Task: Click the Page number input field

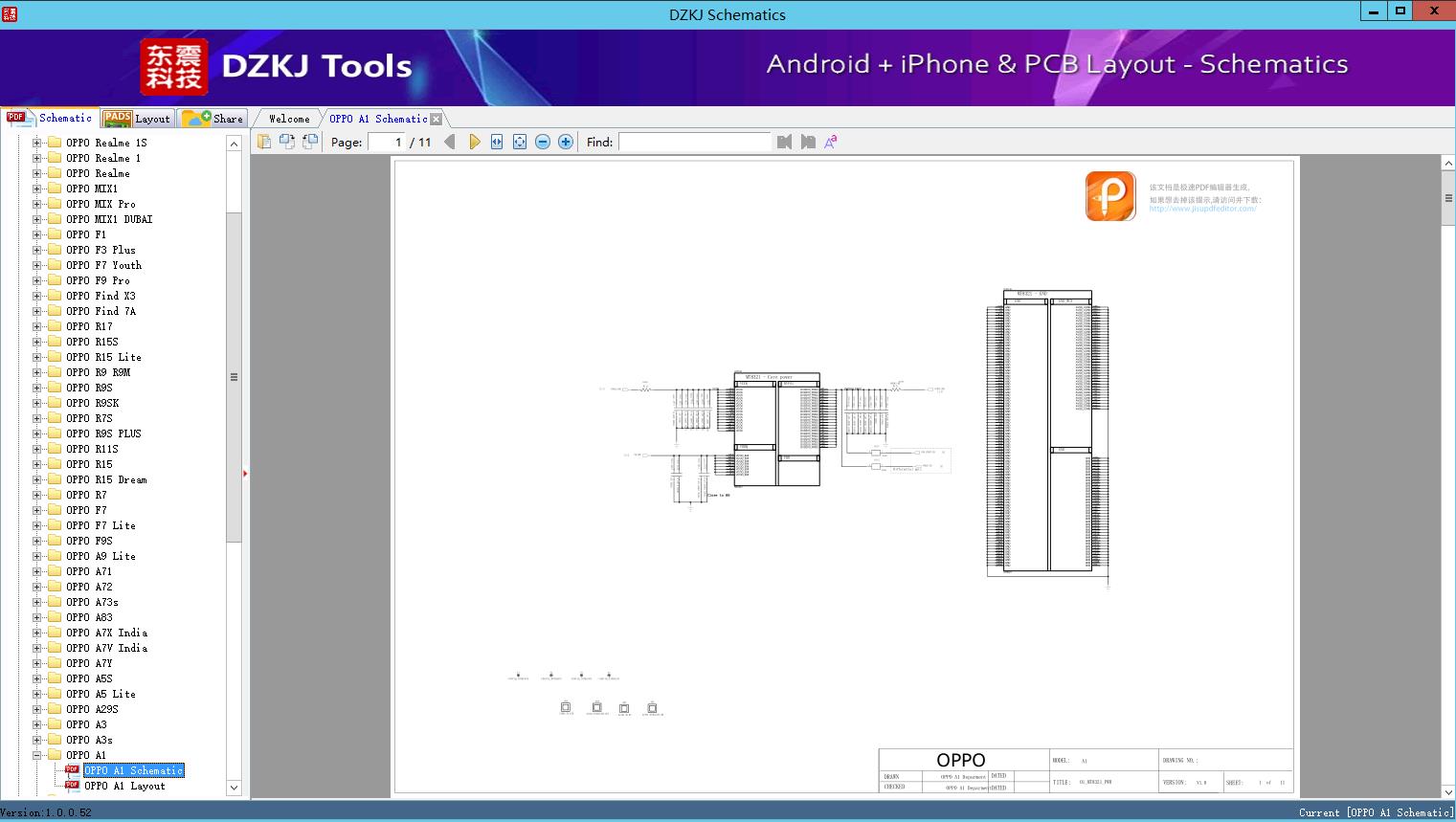Action: [x=387, y=142]
